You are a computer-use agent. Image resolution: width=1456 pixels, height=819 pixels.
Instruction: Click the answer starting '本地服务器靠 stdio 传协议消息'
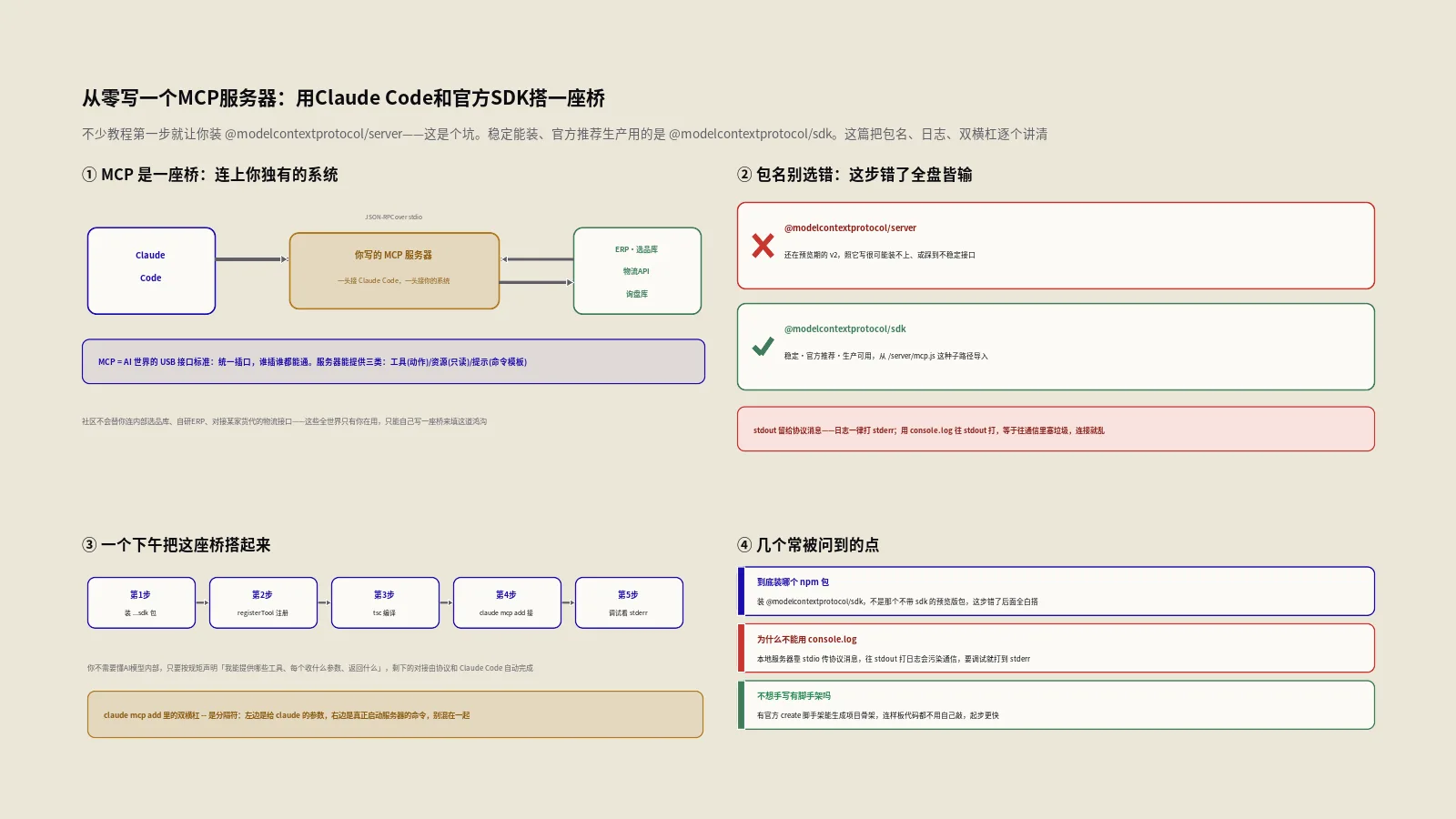pyautogui.click(x=894, y=659)
